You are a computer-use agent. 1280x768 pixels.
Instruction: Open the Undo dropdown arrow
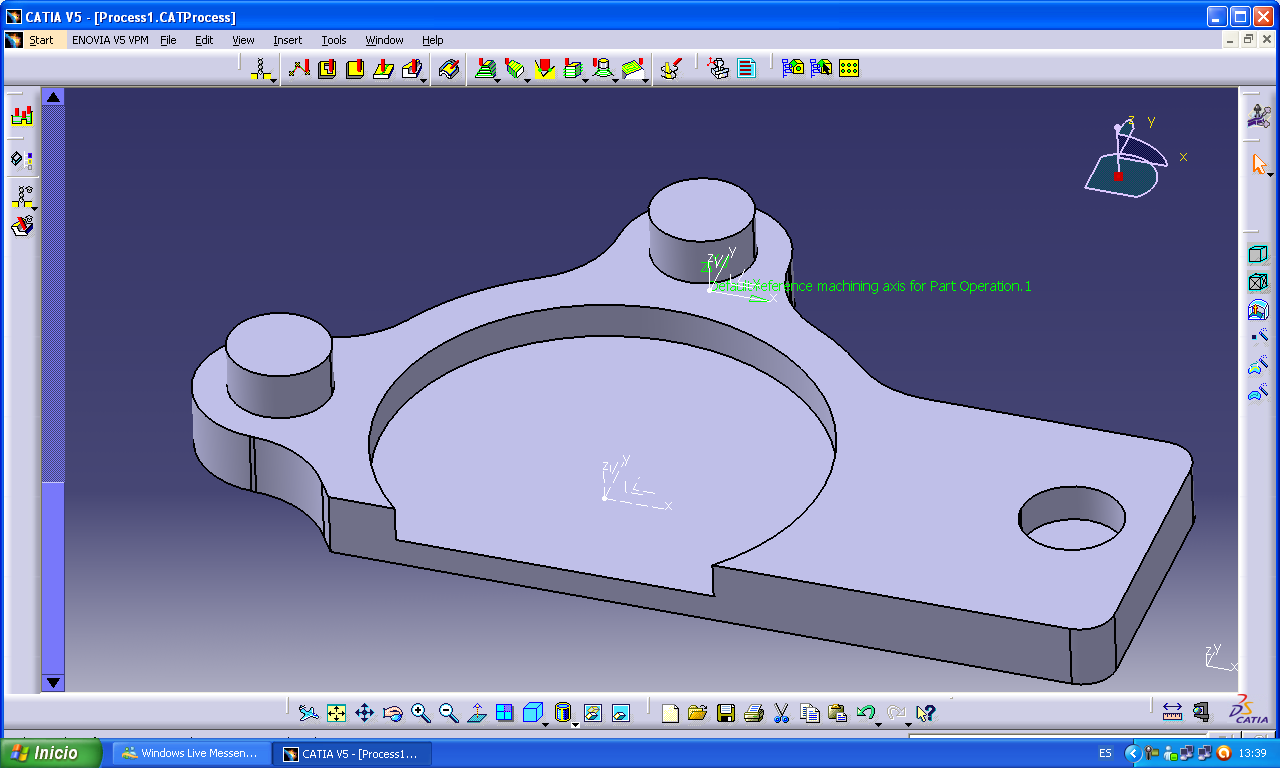pos(879,724)
